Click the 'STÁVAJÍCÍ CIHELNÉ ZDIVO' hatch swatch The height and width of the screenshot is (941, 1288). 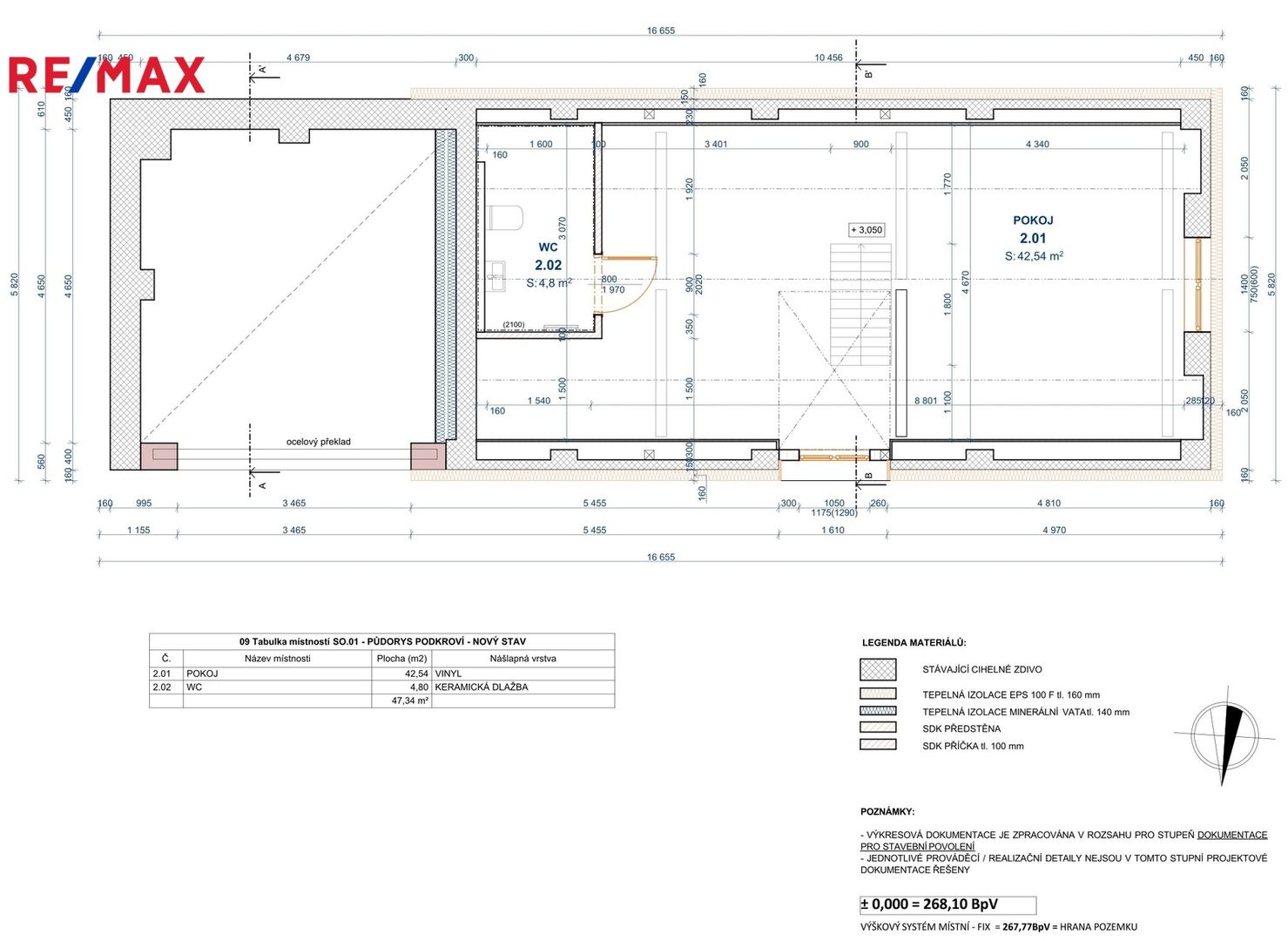pos(878,669)
